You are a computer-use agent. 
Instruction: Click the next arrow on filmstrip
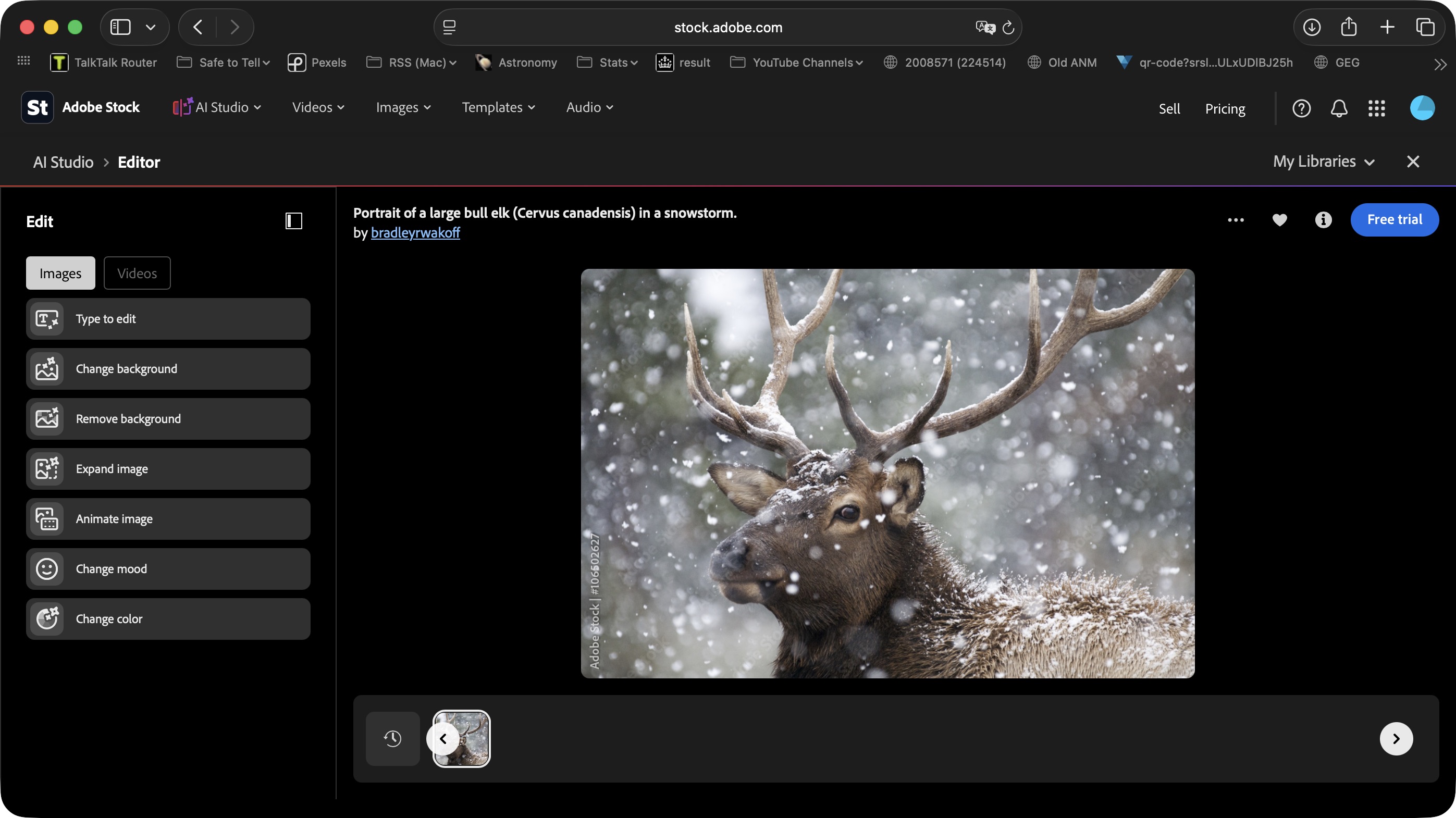pos(1396,739)
